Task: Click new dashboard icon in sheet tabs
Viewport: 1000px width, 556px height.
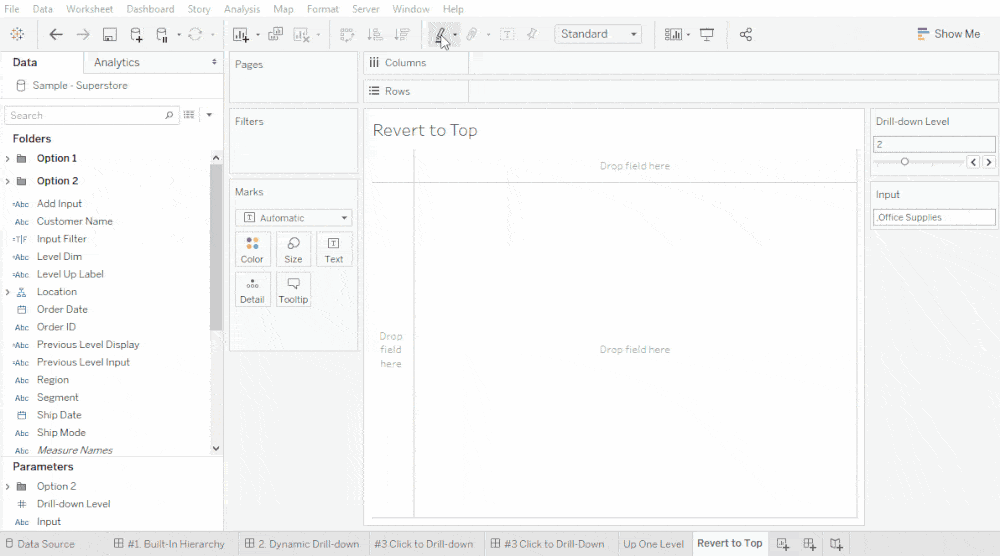Action: tap(809, 544)
